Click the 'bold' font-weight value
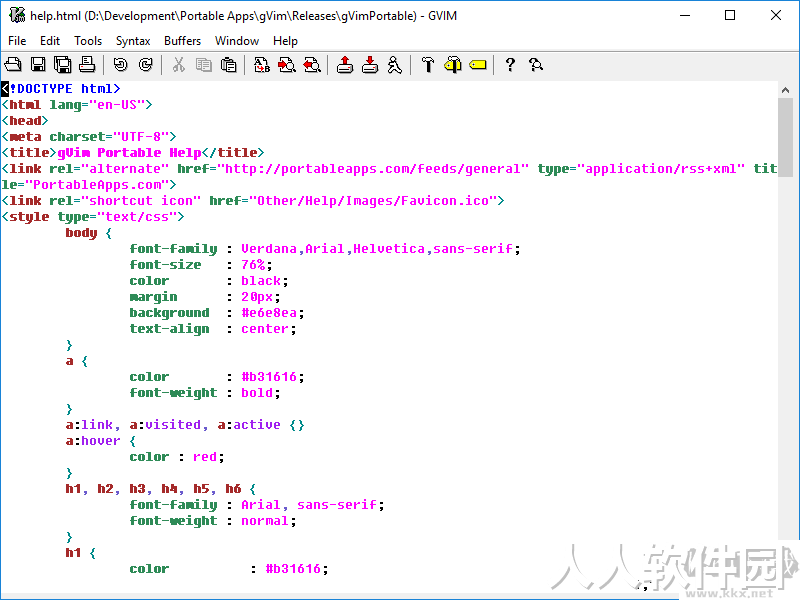 257,393
